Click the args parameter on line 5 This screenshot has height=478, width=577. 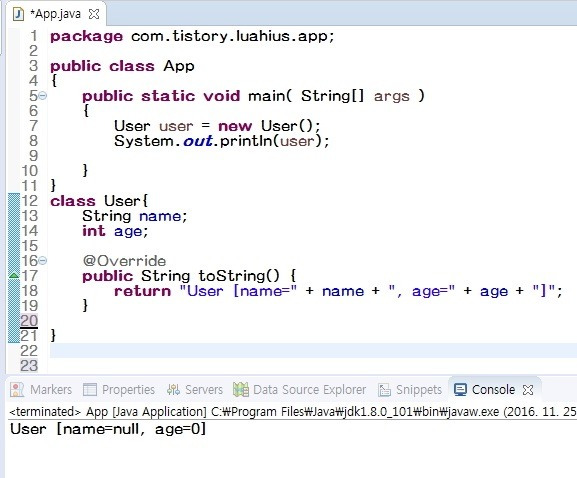(x=392, y=97)
